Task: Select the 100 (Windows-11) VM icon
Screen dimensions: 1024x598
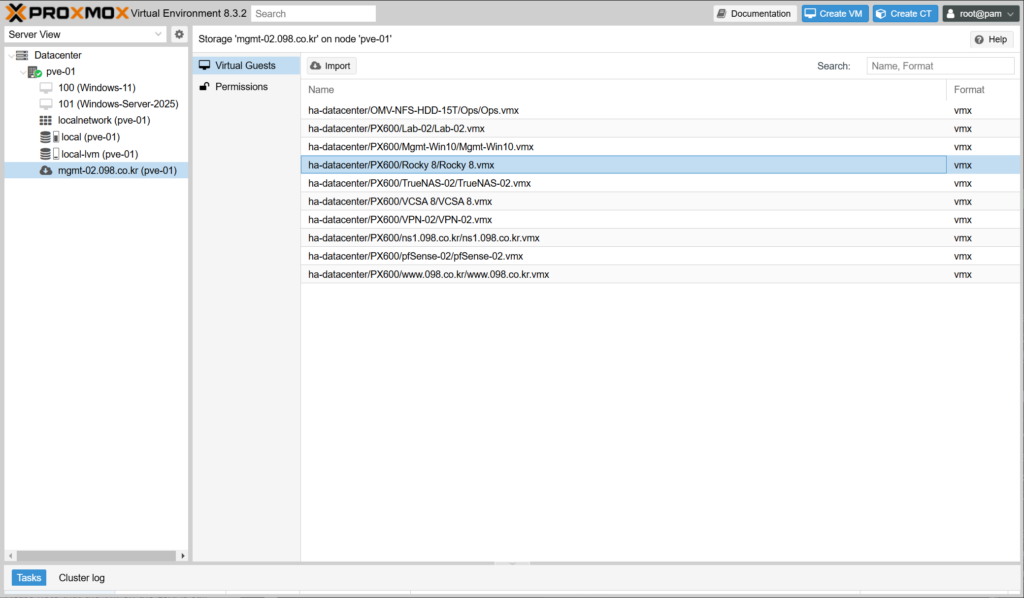Action: (x=46, y=88)
